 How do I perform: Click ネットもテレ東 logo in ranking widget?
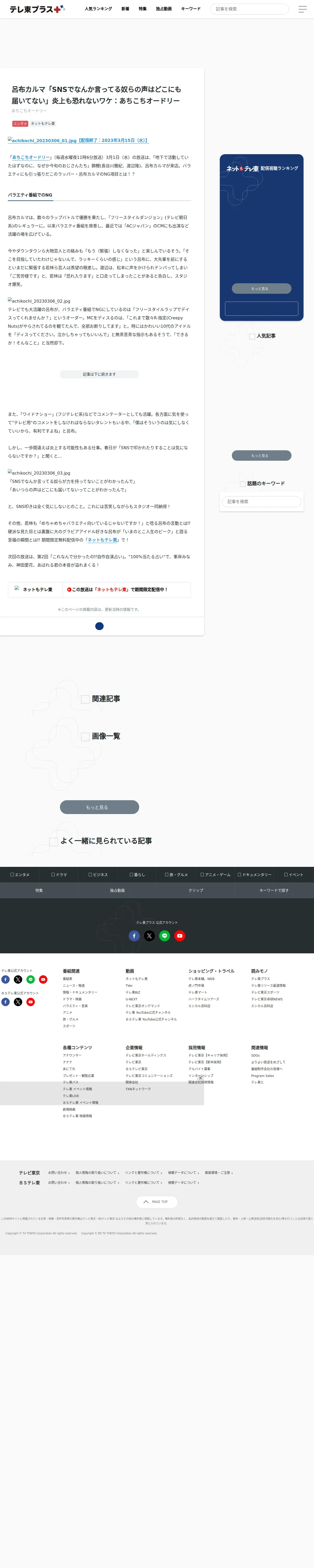click(242, 169)
